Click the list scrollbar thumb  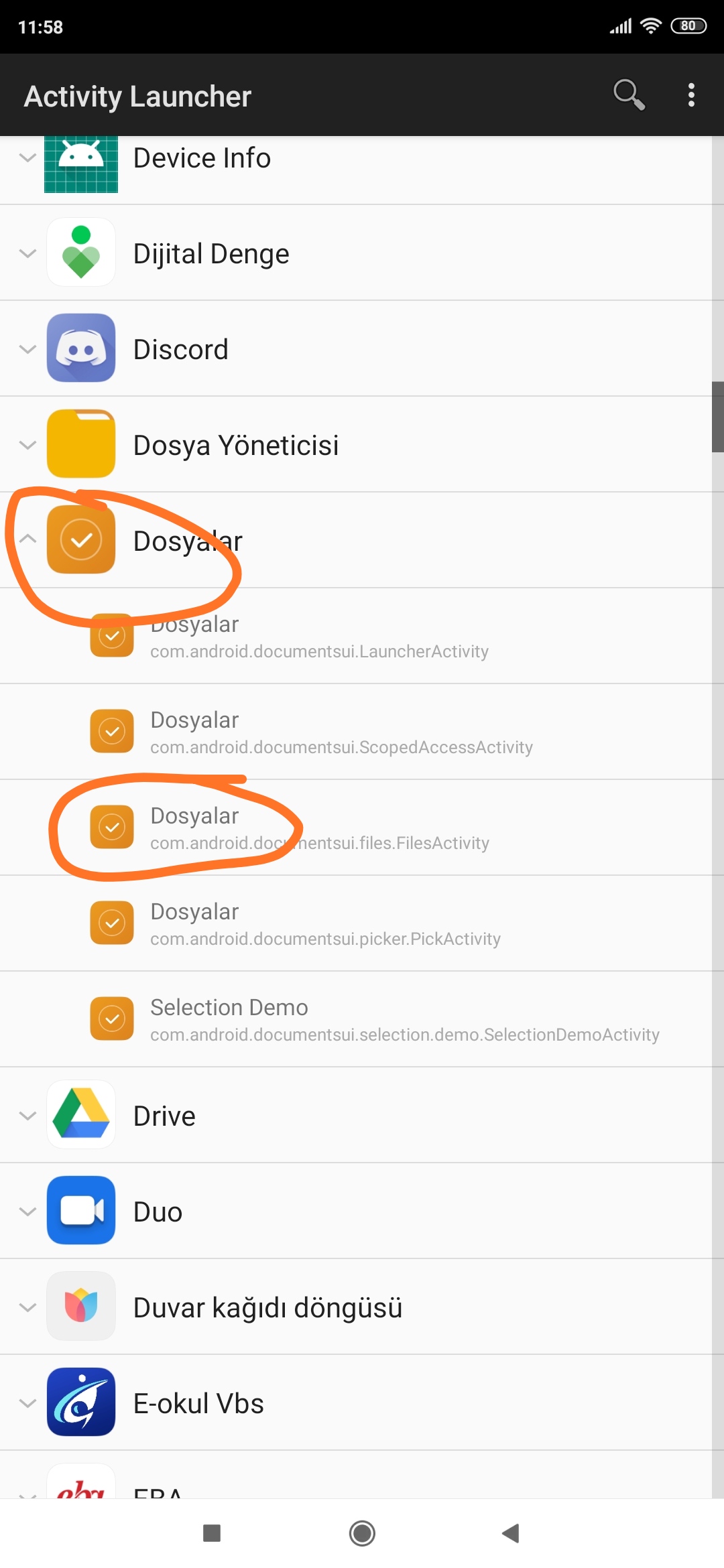[x=717, y=417]
